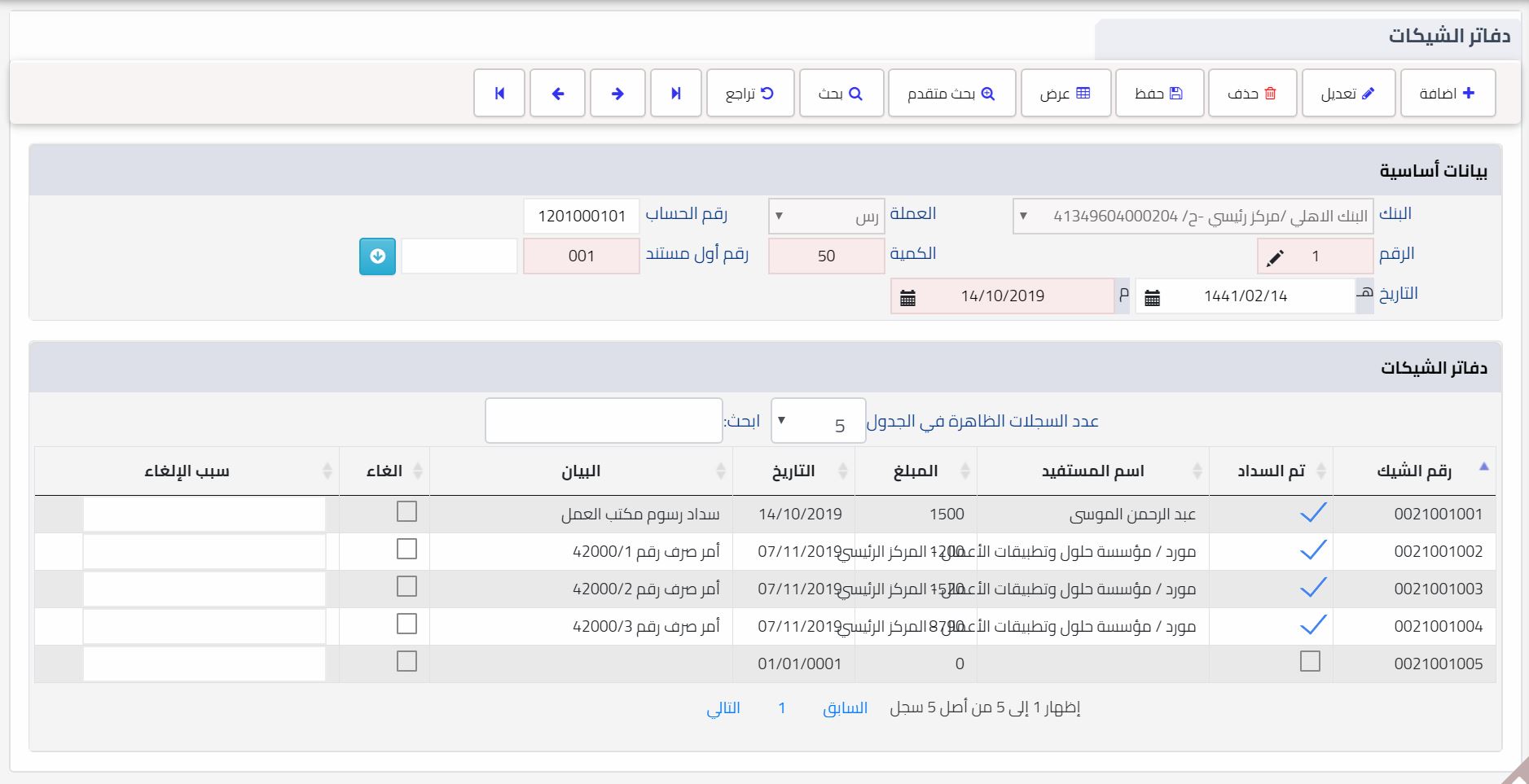This screenshot has height=784, width=1529.
Task: Open the العملة currency dropdown
Action: 826,217
